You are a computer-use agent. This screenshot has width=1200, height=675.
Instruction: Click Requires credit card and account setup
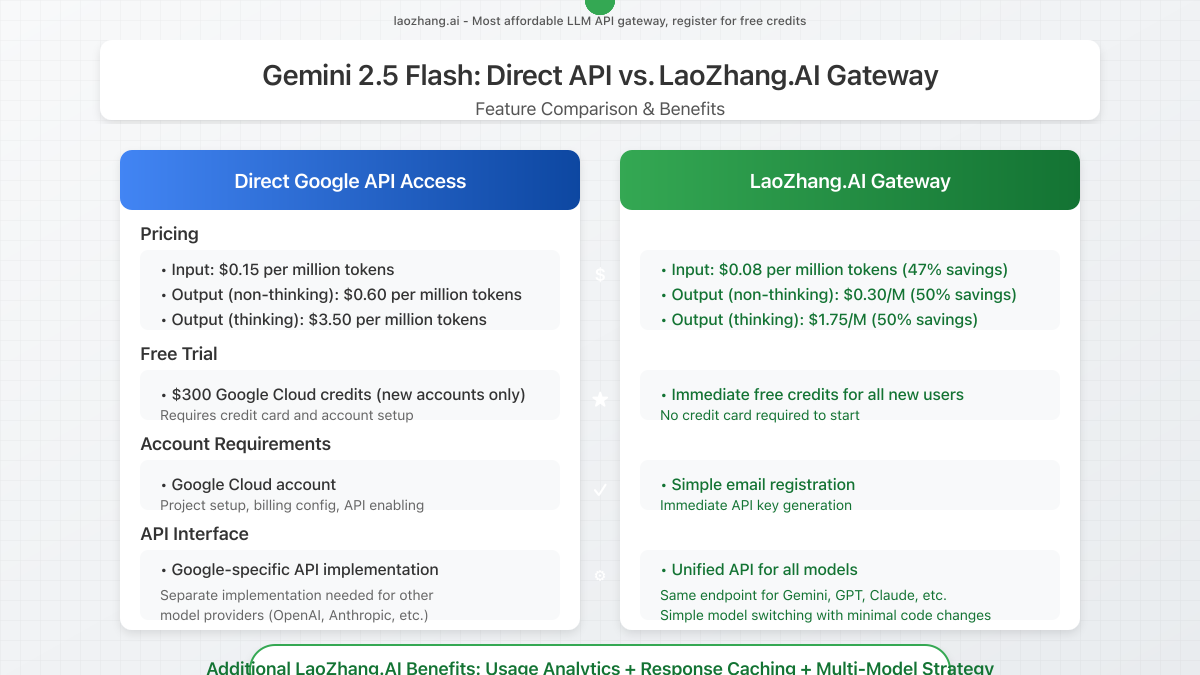pos(287,415)
